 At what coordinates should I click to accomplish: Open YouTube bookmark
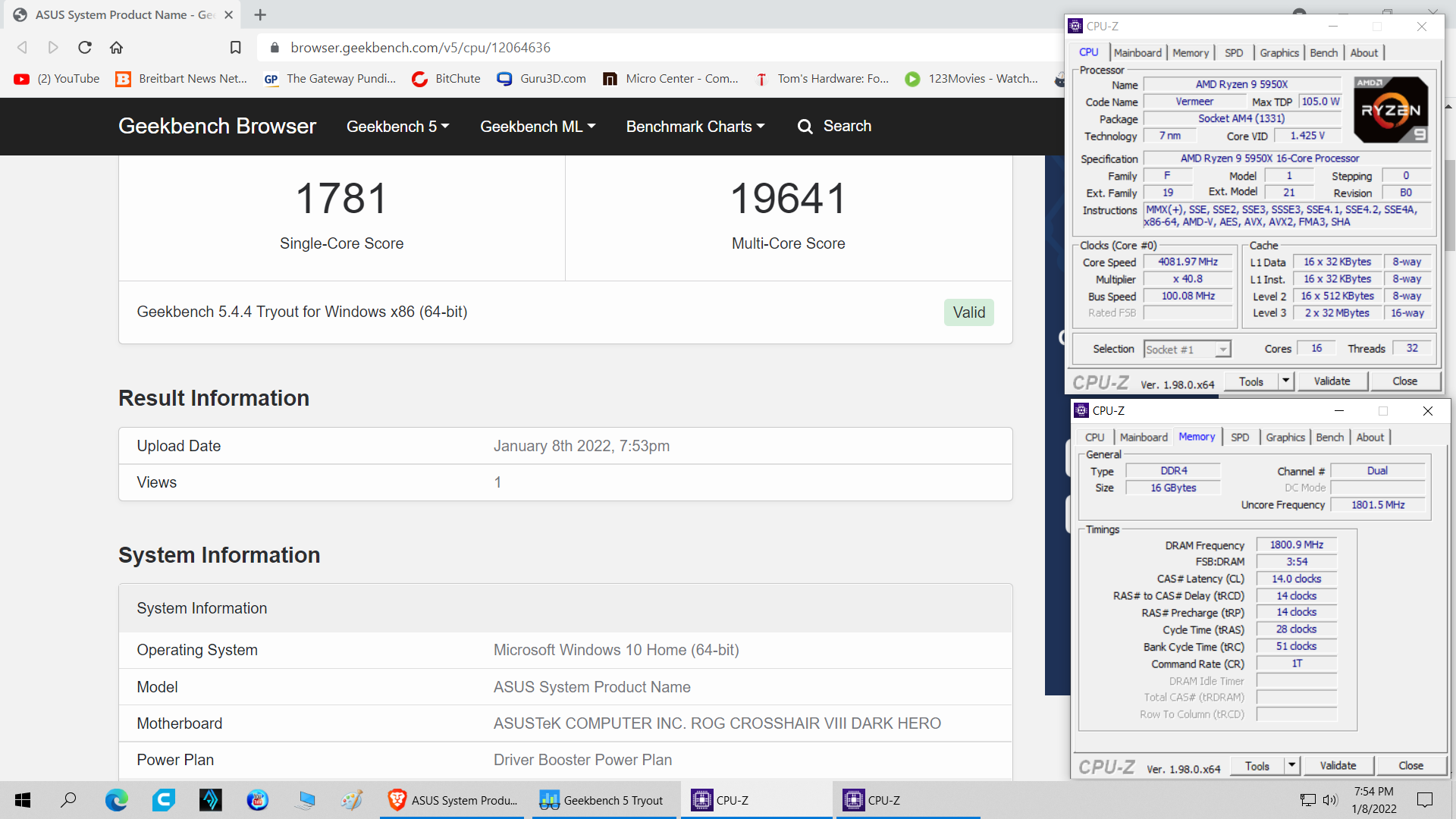[x=57, y=79]
